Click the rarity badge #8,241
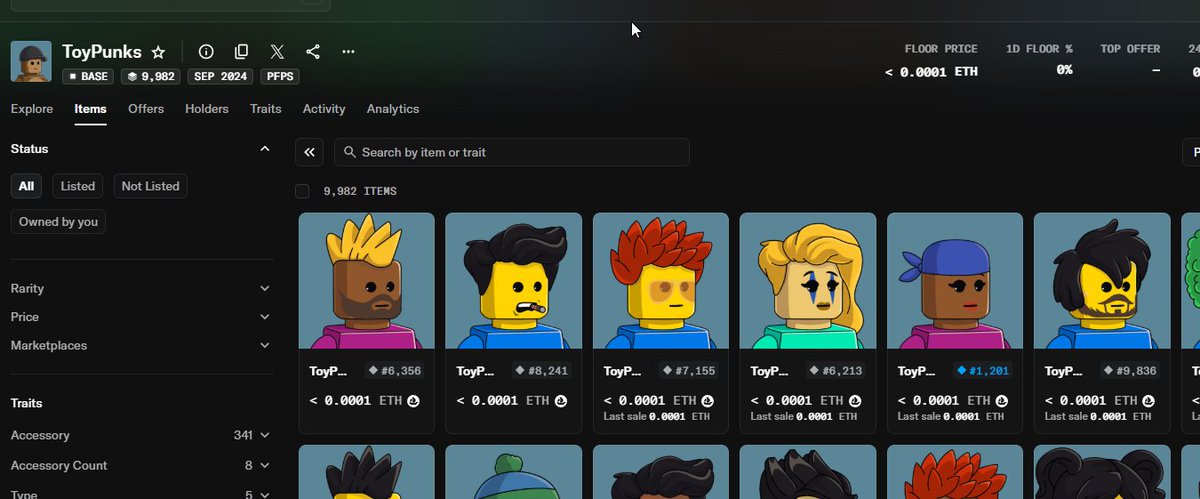Viewport: 1200px width, 499px height. 542,371
